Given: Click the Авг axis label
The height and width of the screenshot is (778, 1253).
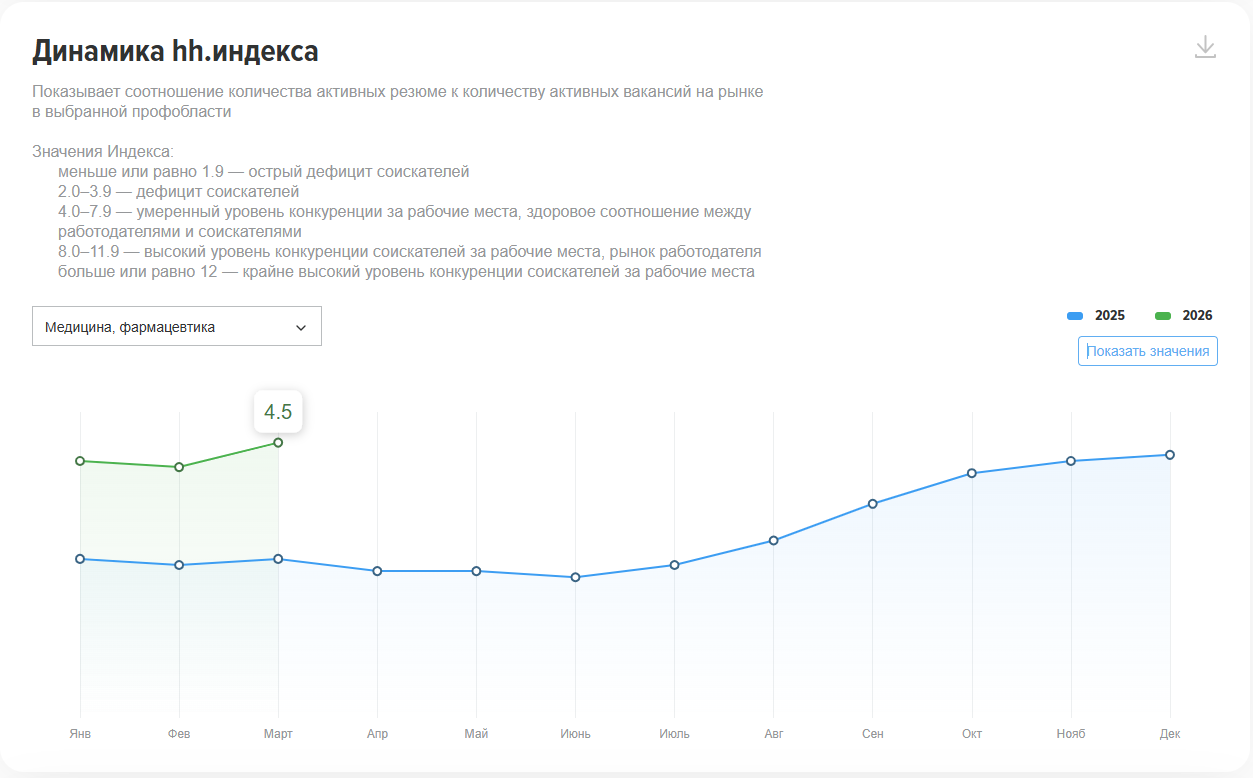Looking at the screenshot, I should tap(773, 734).
